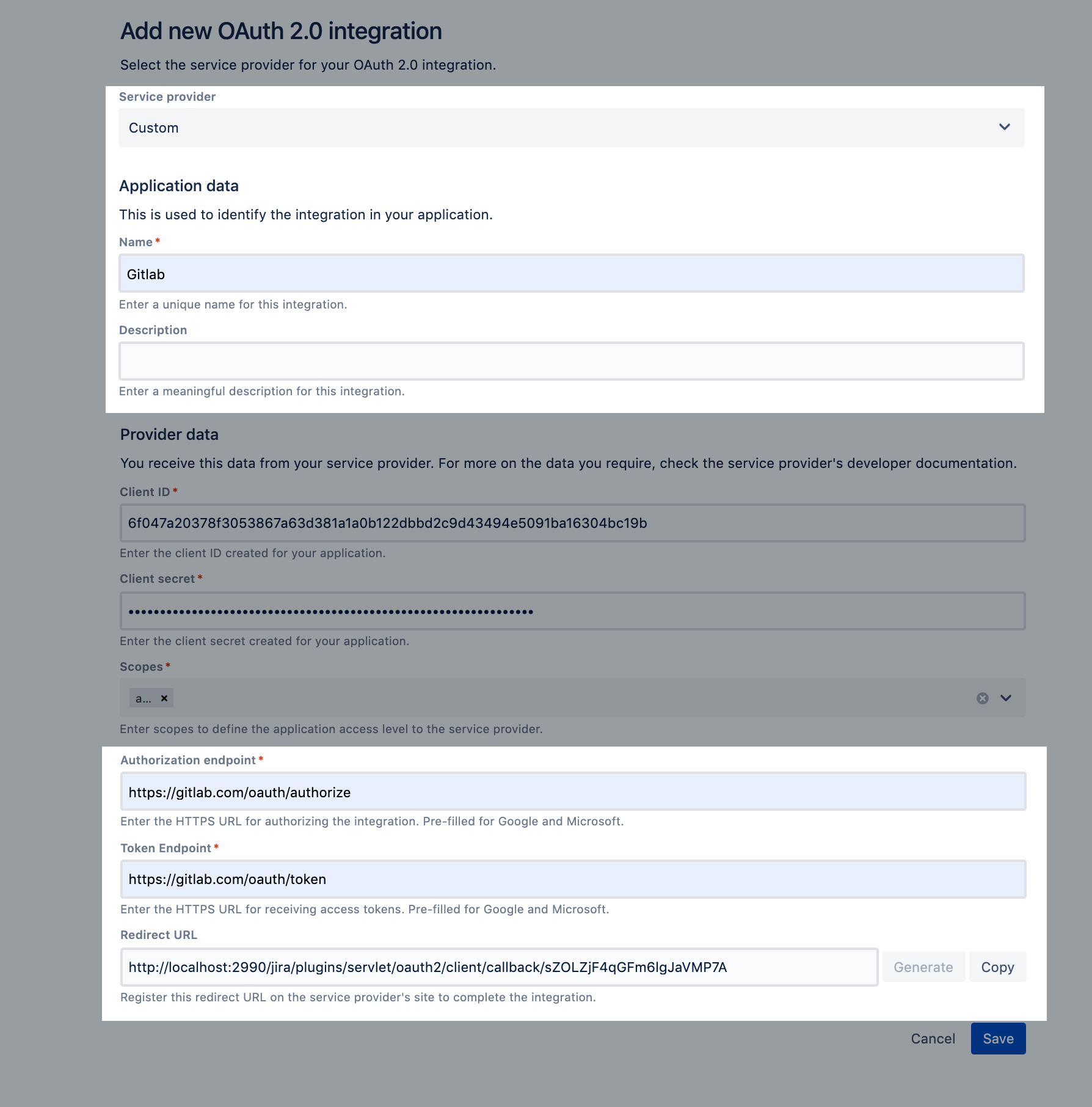Click the Provider data heading

point(170,434)
